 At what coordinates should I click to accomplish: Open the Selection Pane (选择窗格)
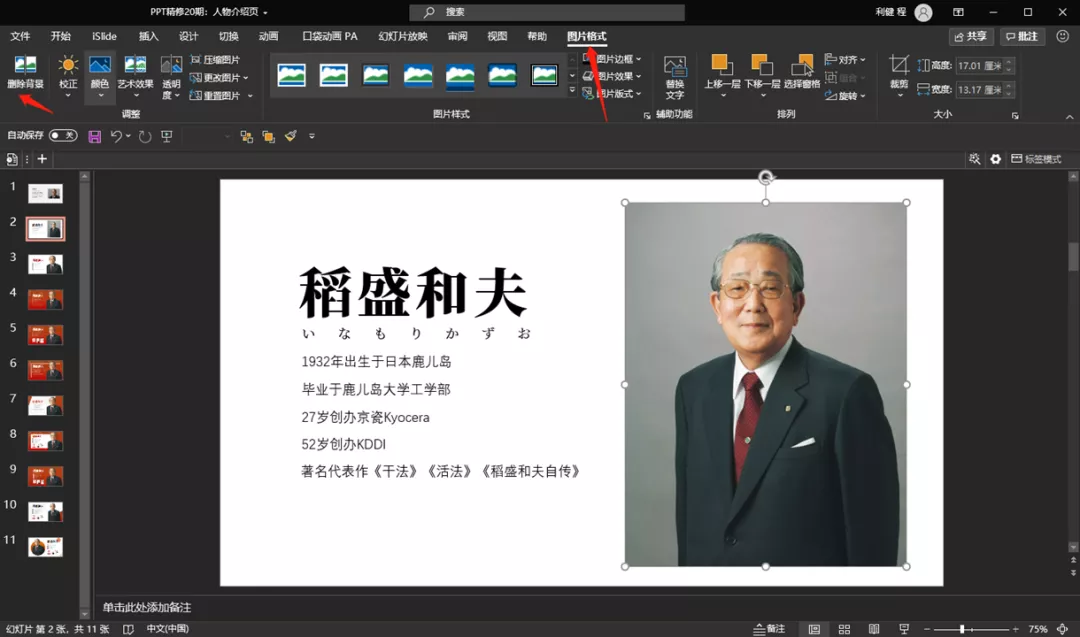click(x=802, y=72)
